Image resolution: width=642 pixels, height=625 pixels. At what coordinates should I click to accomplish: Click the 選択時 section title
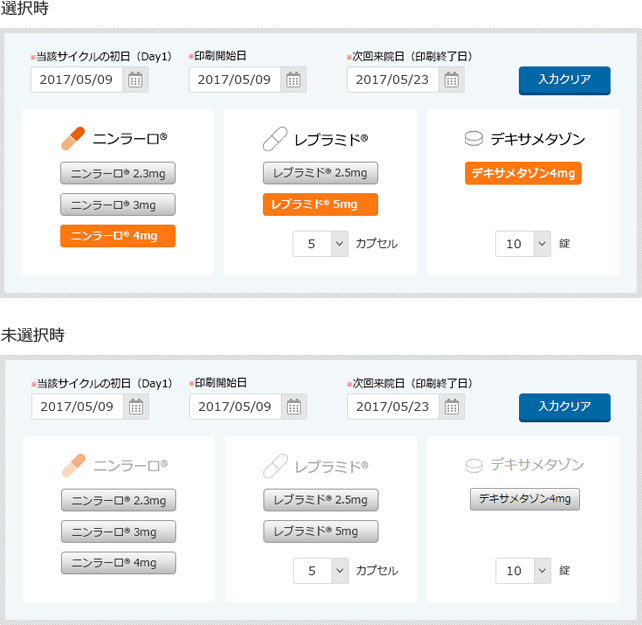(x=25, y=8)
